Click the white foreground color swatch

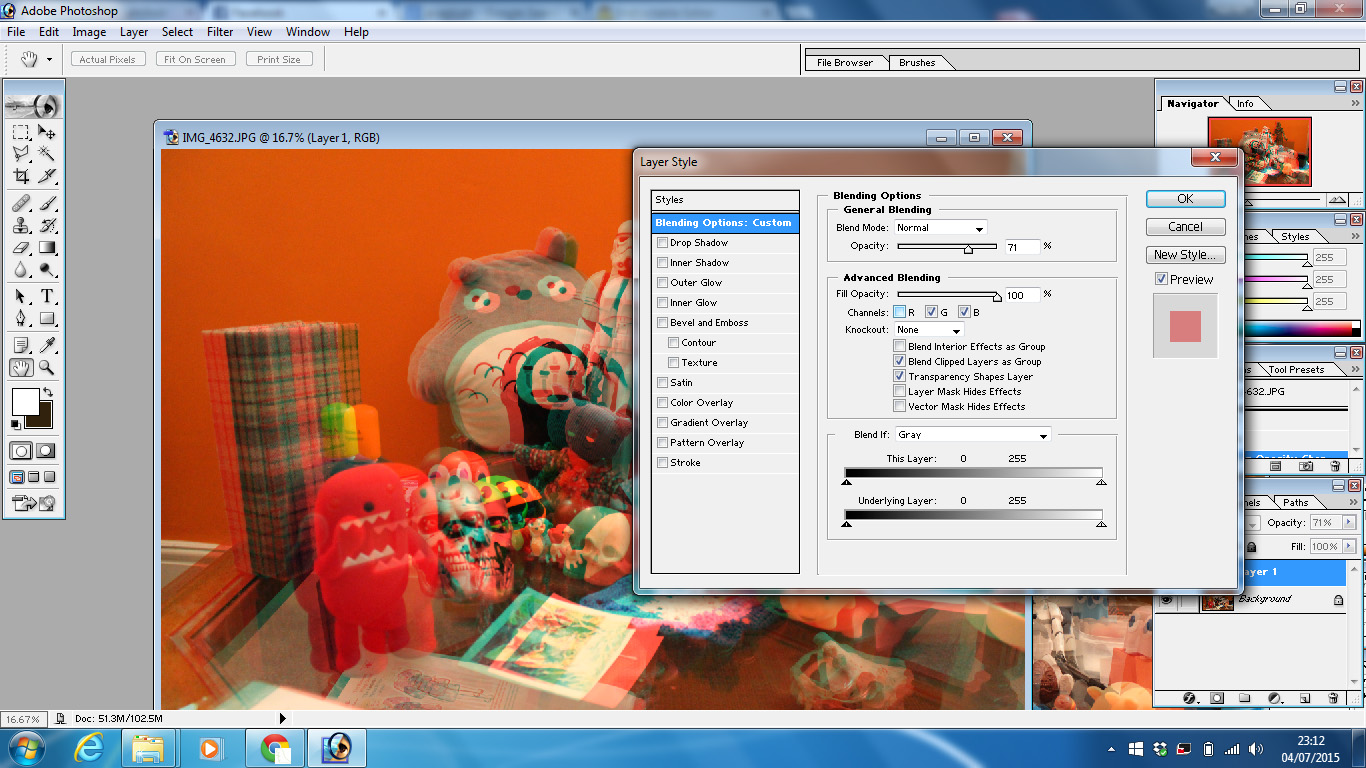point(24,402)
